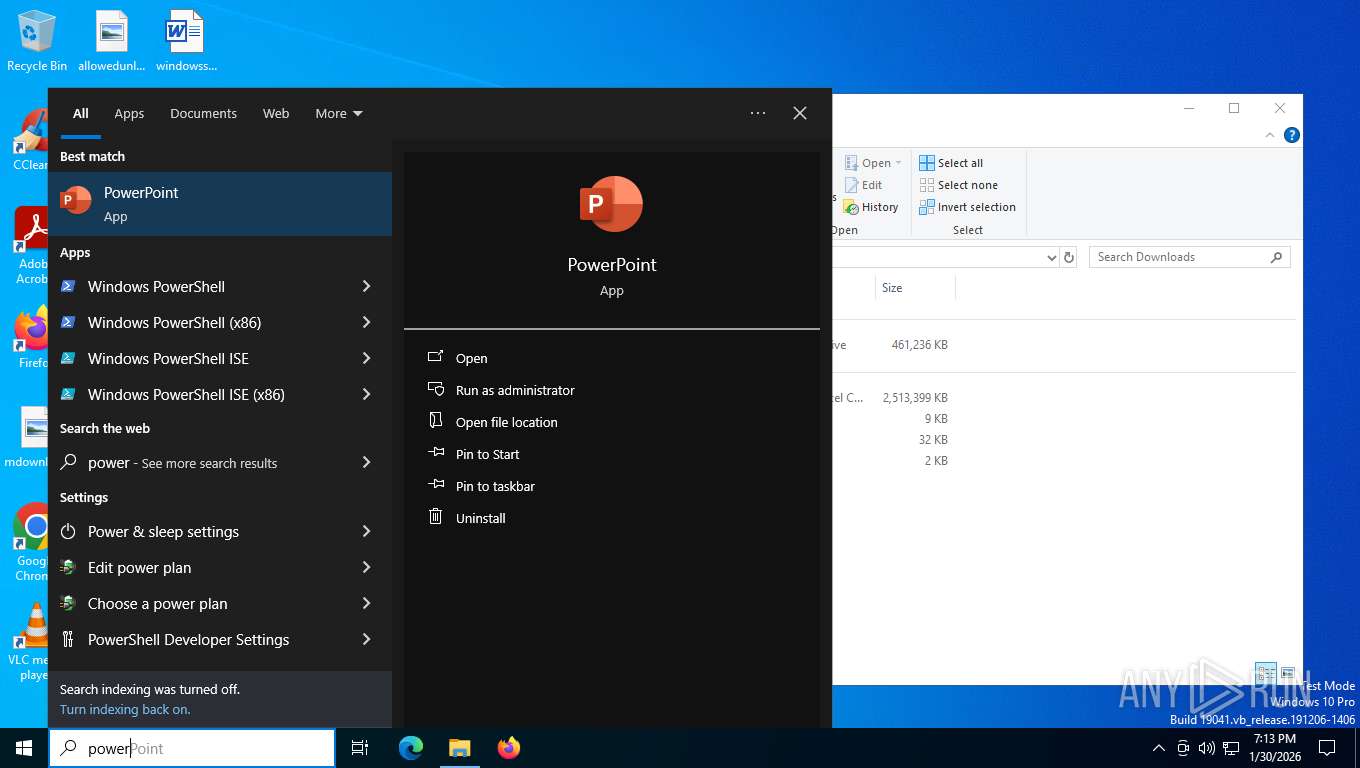Viewport: 1360px width, 768px height.
Task: Select the allowedunl image file on desktop
Action: (x=112, y=42)
